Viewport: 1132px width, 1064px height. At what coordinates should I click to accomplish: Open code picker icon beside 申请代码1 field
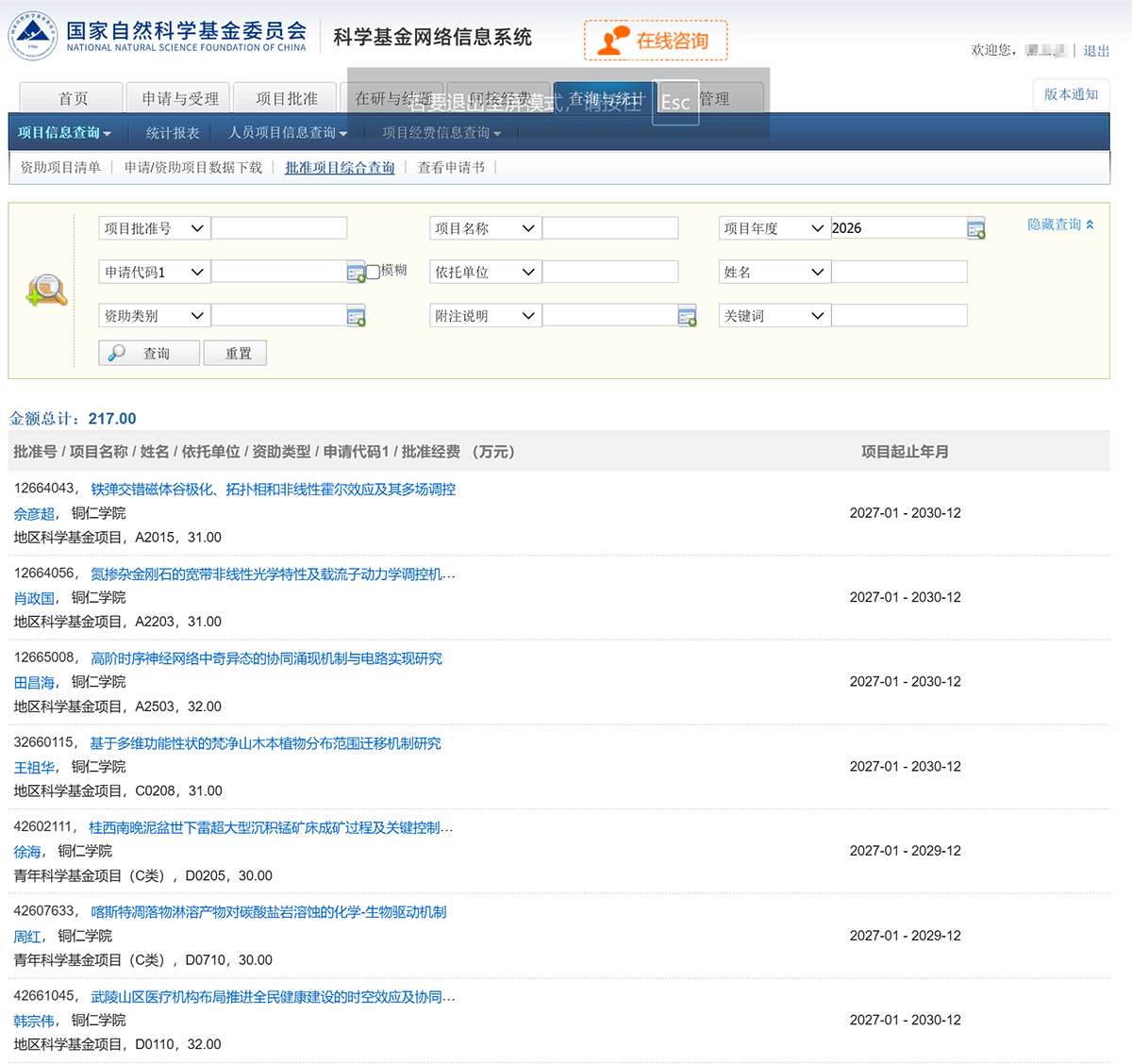(x=356, y=273)
